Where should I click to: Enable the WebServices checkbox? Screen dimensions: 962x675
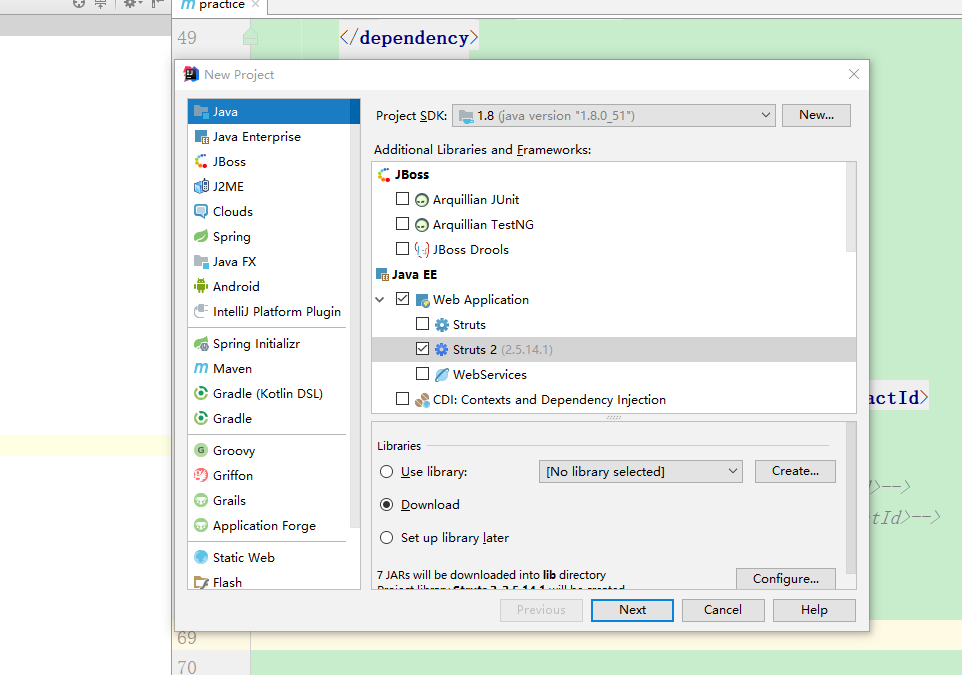(422, 374)
